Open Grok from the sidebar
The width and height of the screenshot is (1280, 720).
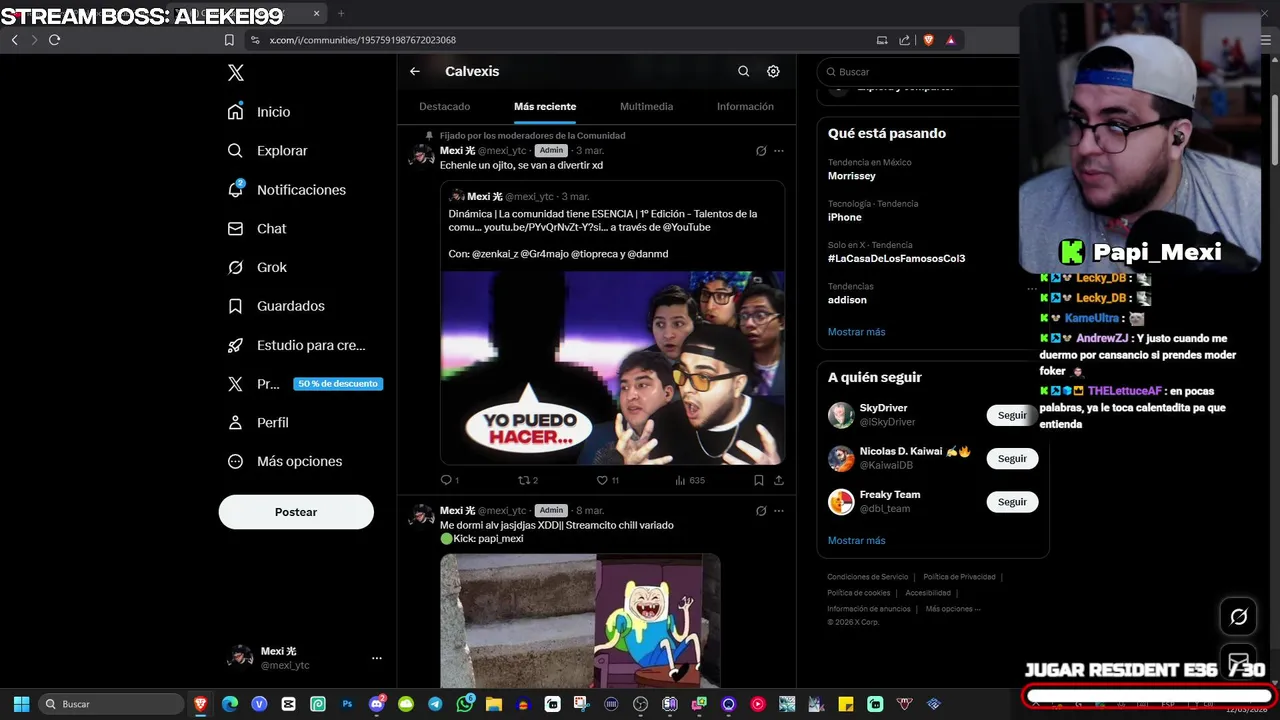point(257,267)
